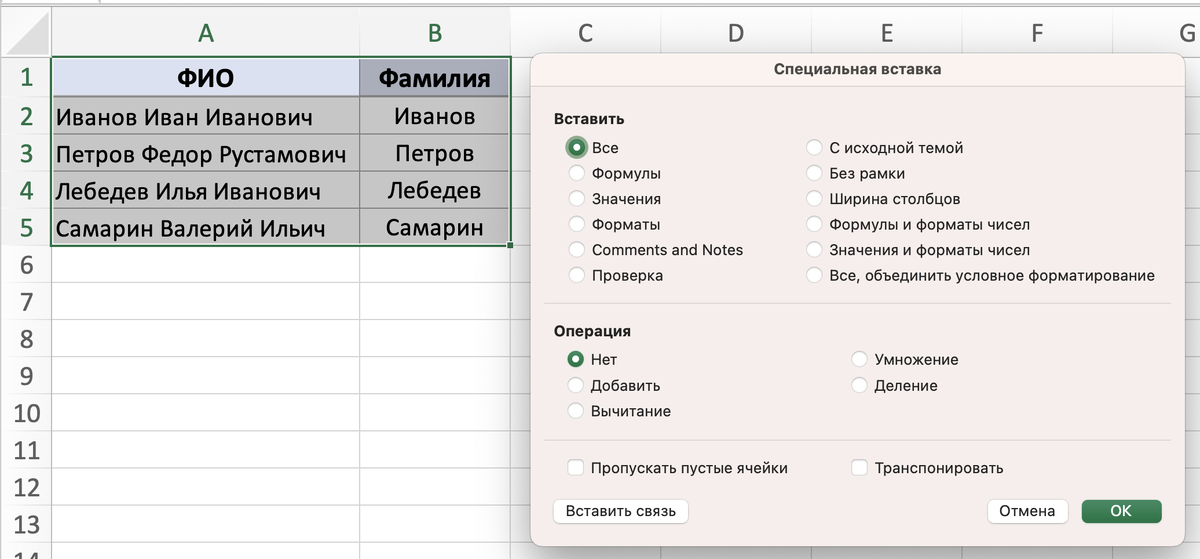Select row 8 header
The width and height of the screenshot is (1200, 559).
pos(26,339)
